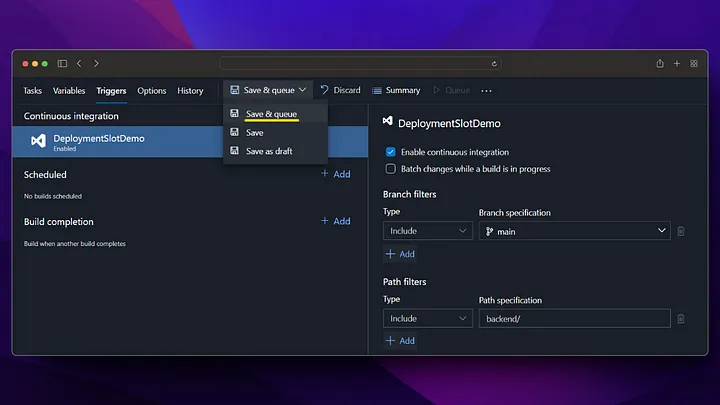This screenshot has height=405, width=720.
Task: Open the Summary view
Action: pos(396,90)
